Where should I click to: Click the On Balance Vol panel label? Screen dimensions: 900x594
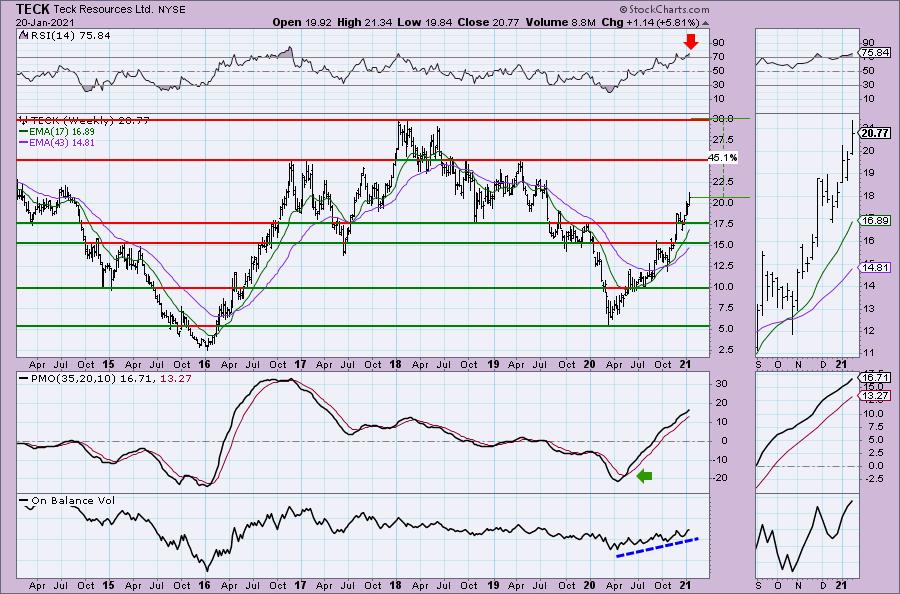tap(73, 500)
